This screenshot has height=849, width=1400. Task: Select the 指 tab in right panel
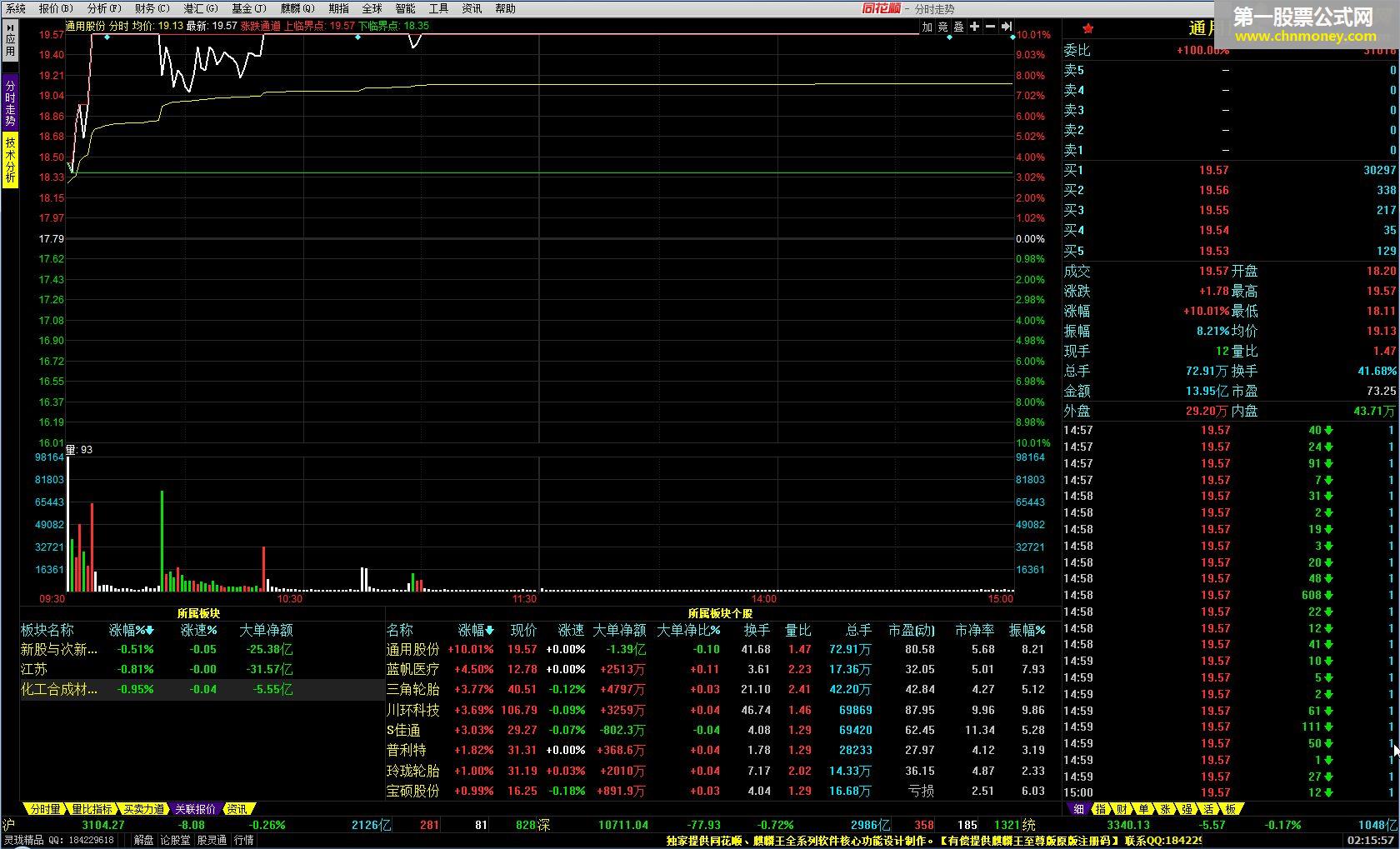pyautogui.click(x=1101, y=809)
